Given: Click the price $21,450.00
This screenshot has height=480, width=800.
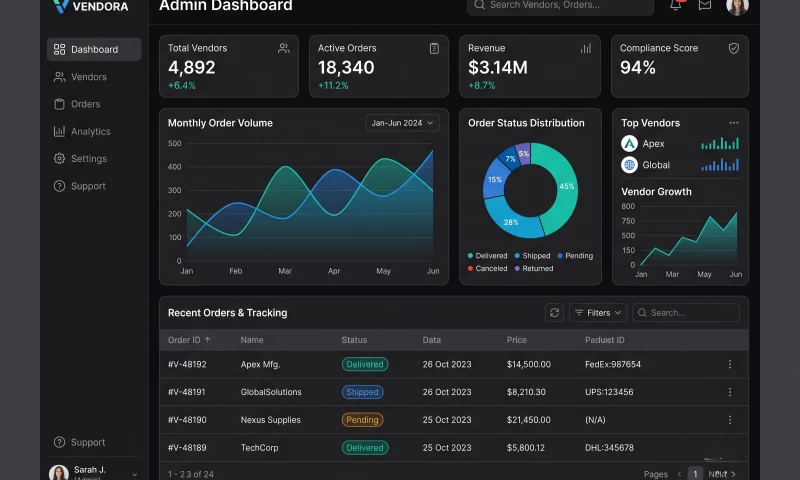Looking at the screenshot, I should [529, 420].
